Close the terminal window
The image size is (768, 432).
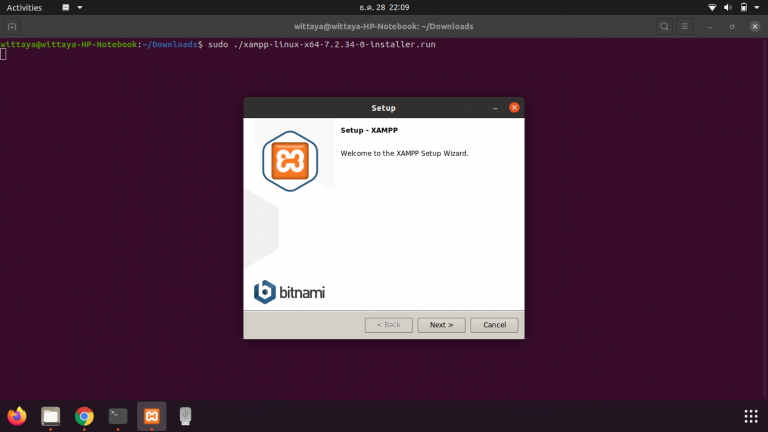(x=755, y=26)
